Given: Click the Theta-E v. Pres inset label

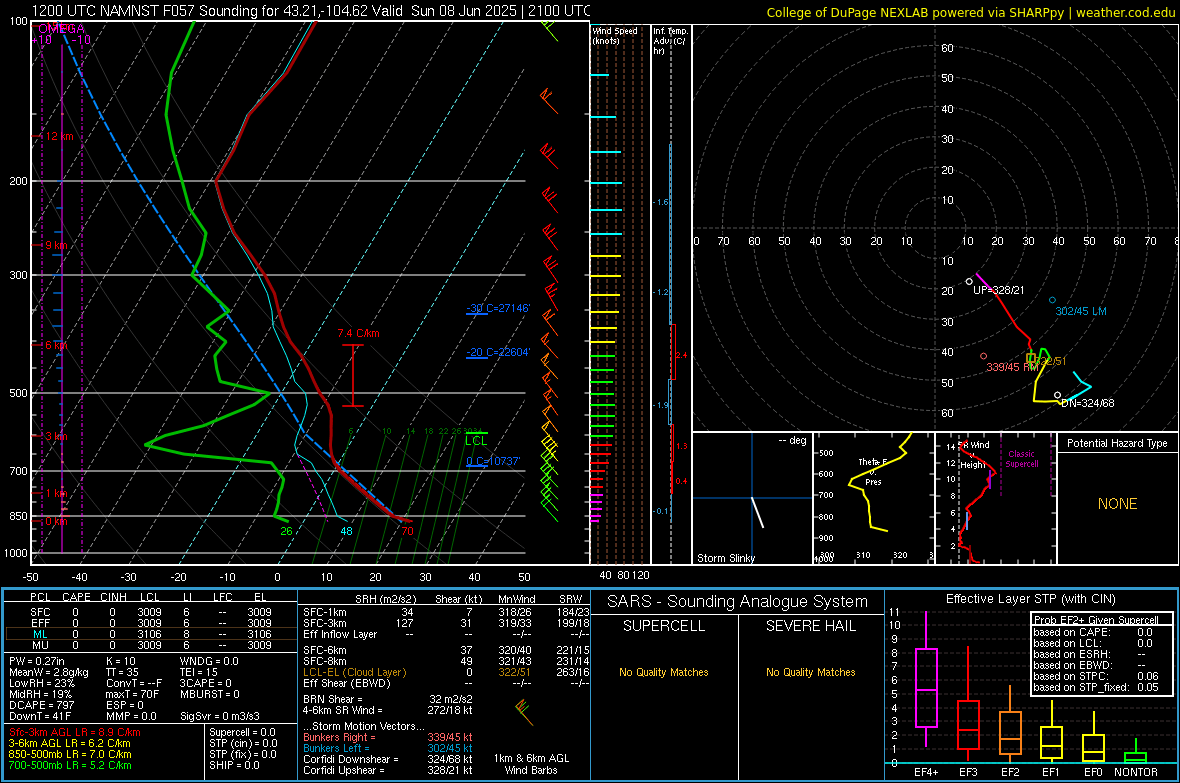Looking at the screenshot, I should pyautogui.click(x=873, y=471).
